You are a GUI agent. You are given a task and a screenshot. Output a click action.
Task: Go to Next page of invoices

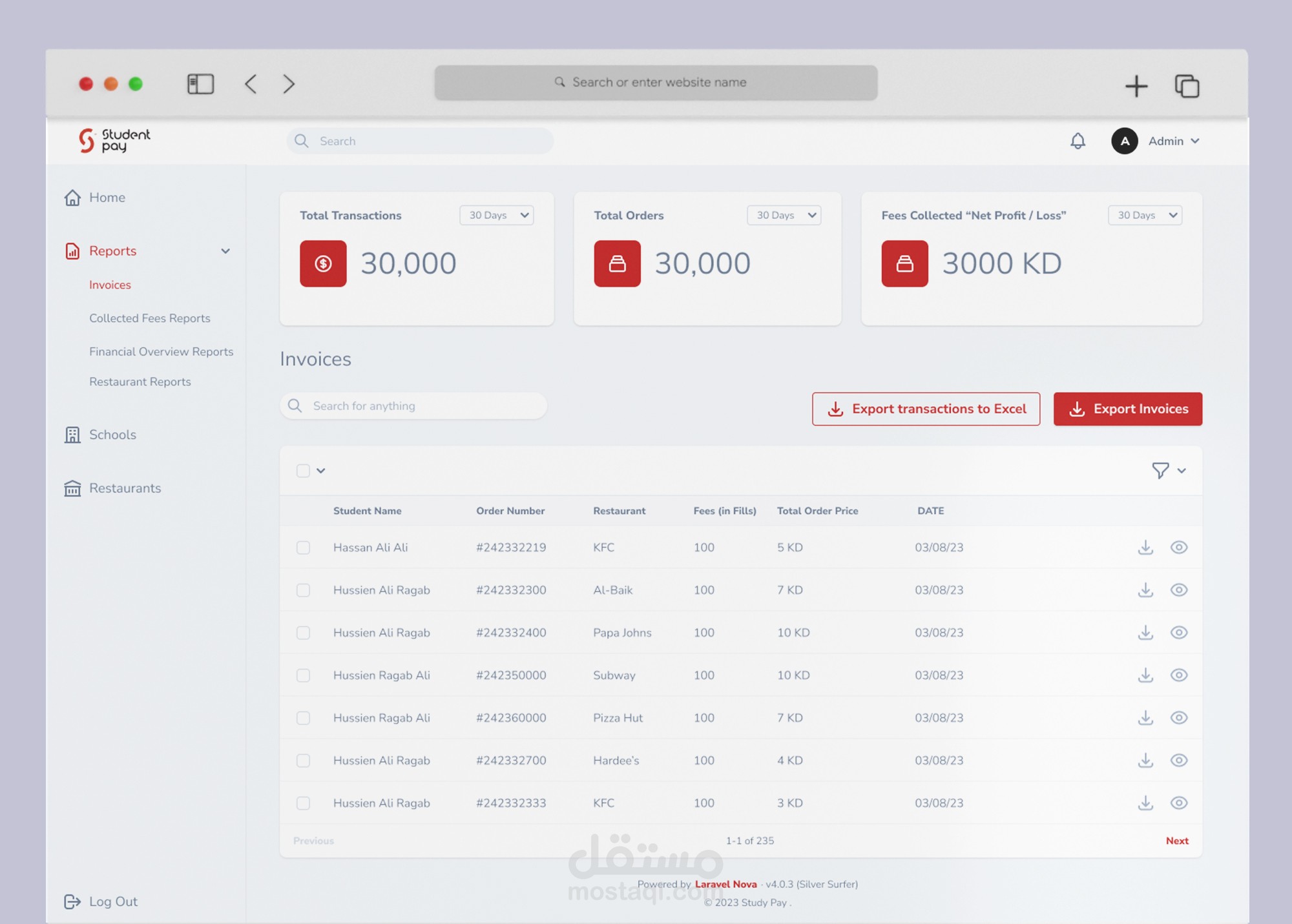(1176, 841)
